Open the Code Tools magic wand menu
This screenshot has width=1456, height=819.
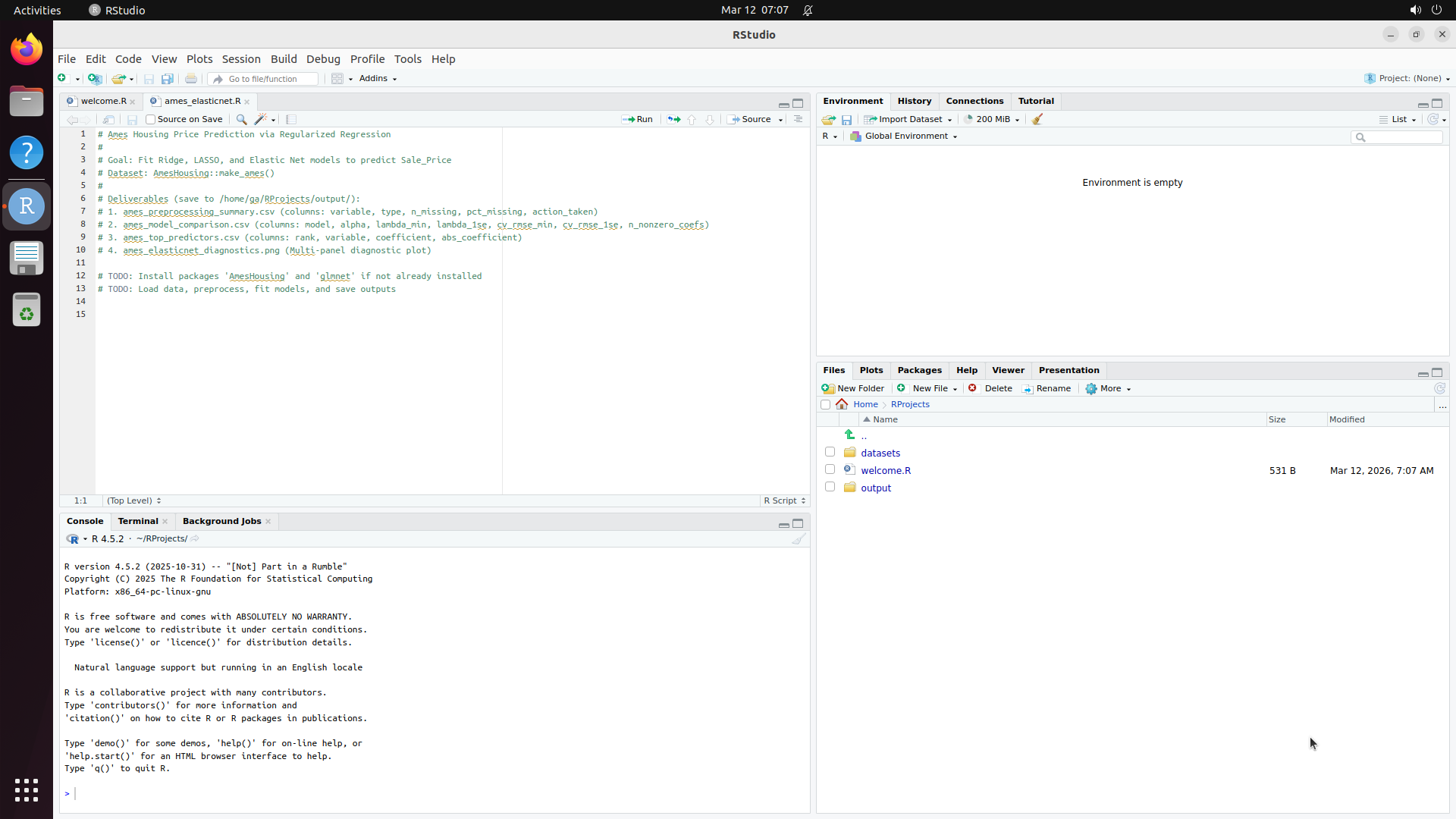tap(262, 119)
